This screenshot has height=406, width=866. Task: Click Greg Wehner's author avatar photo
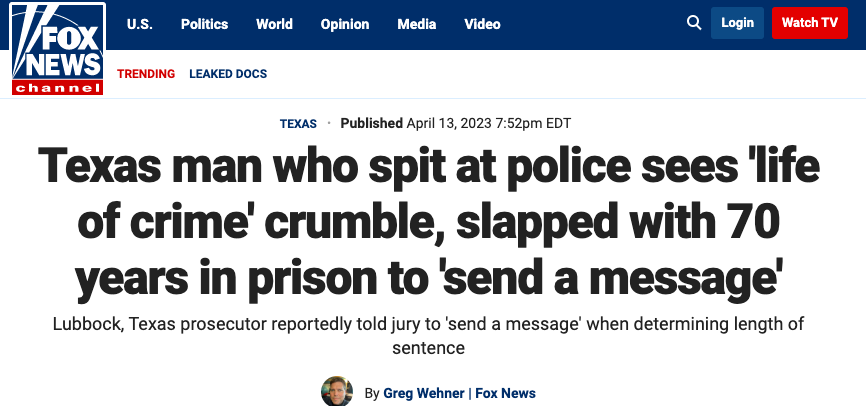[x=337, y=391]
